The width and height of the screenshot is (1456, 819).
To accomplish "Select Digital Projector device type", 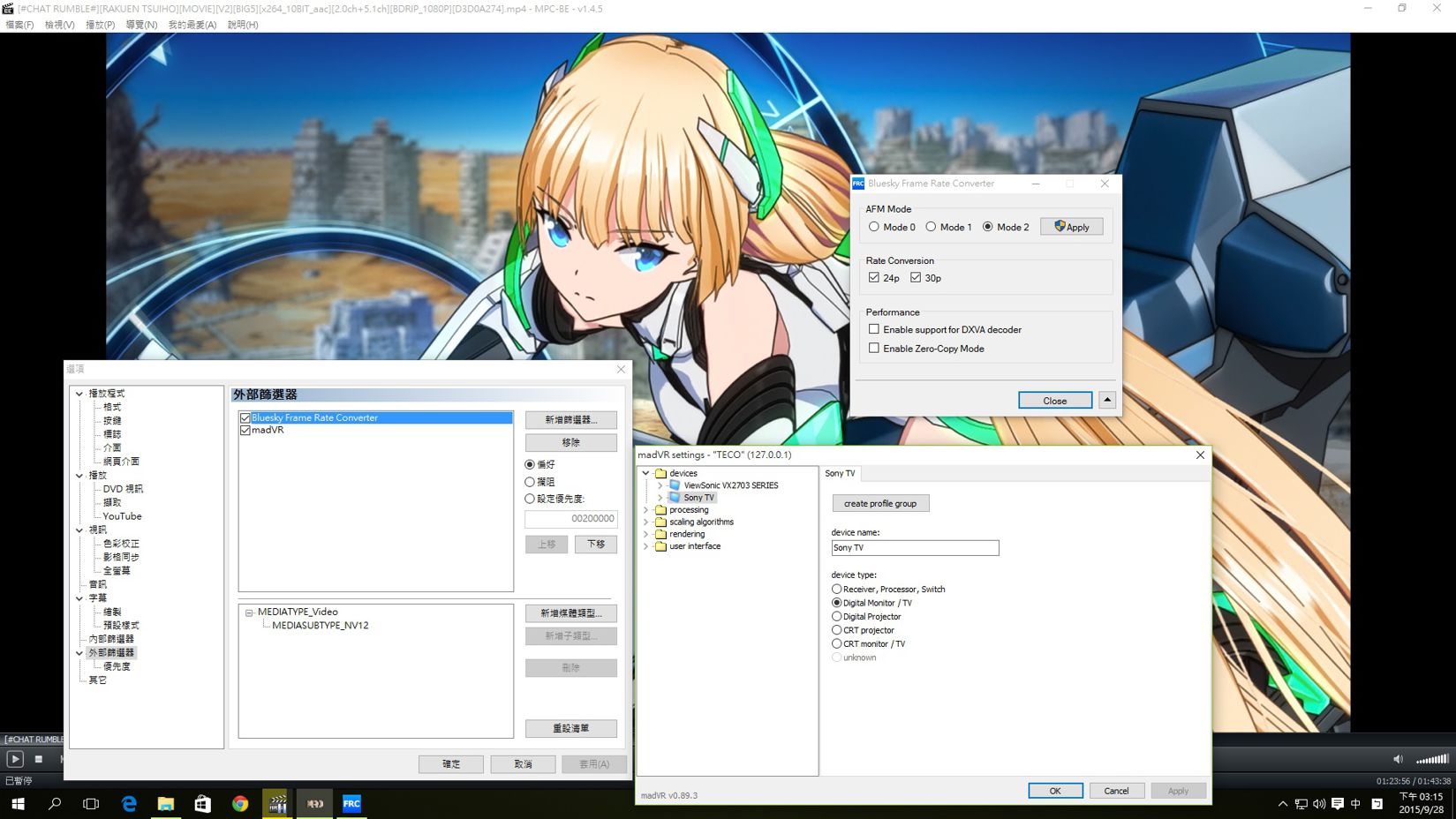I will [836, 617].
